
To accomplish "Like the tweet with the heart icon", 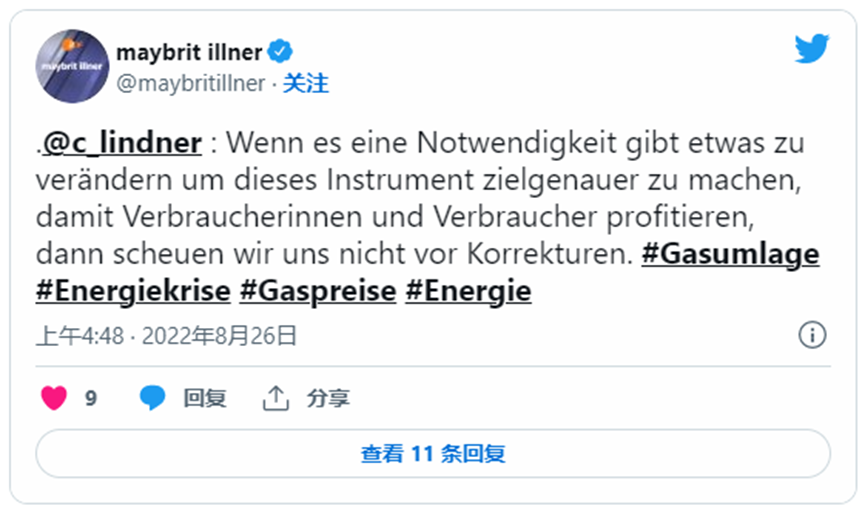I will [x=54, y=398].
